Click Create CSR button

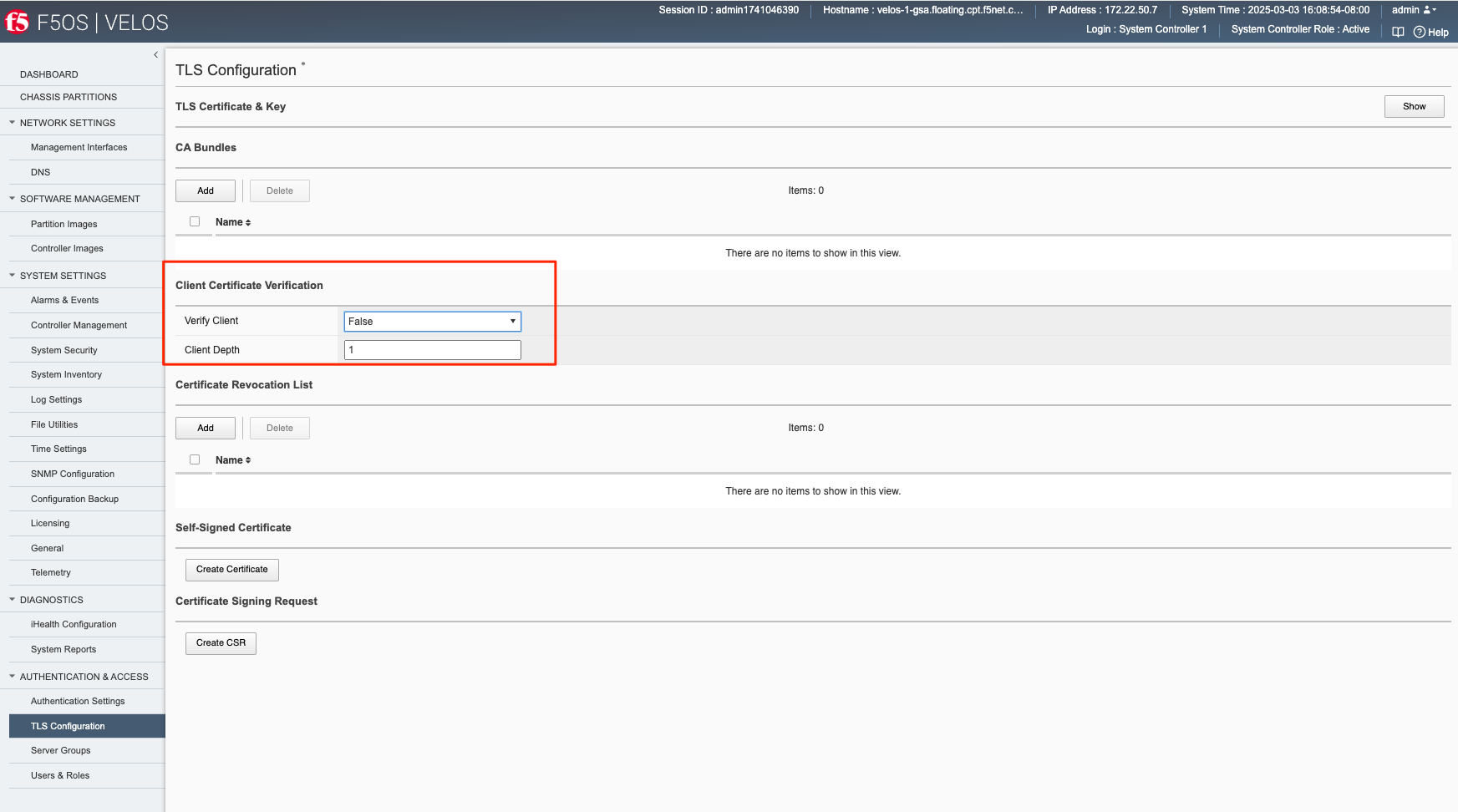coord(221,643)
